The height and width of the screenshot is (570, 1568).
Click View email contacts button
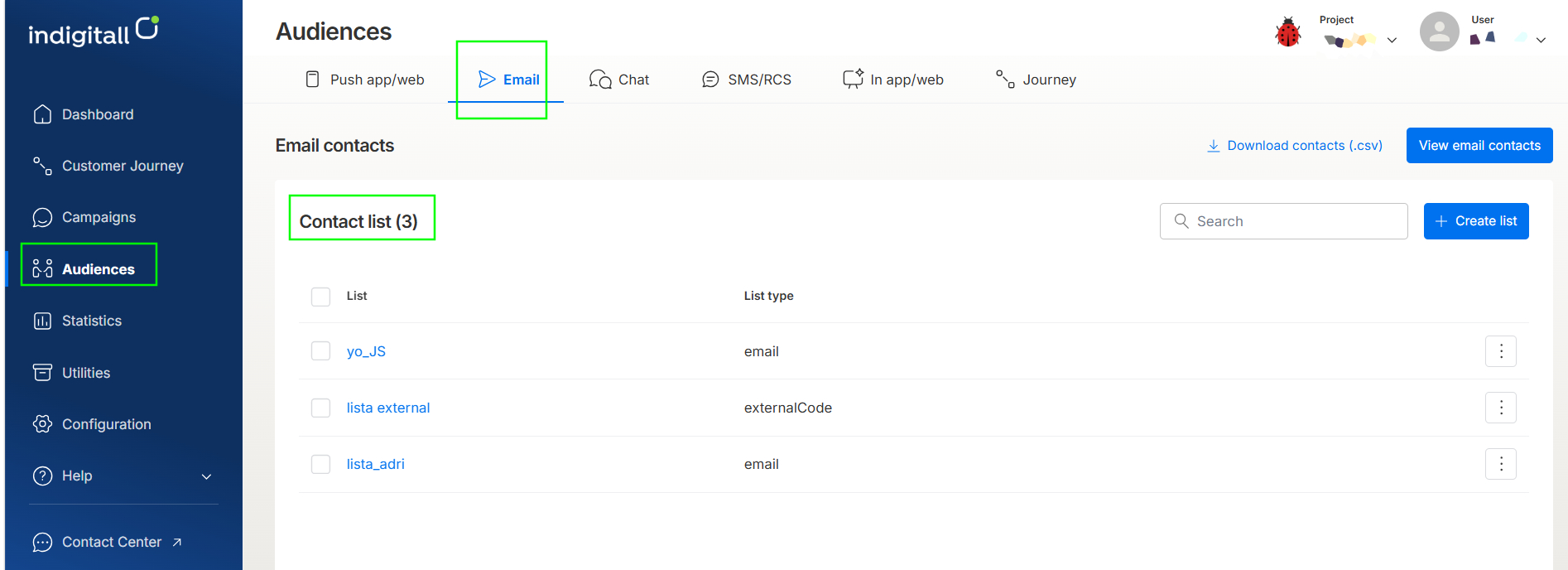pos(1479,146)
